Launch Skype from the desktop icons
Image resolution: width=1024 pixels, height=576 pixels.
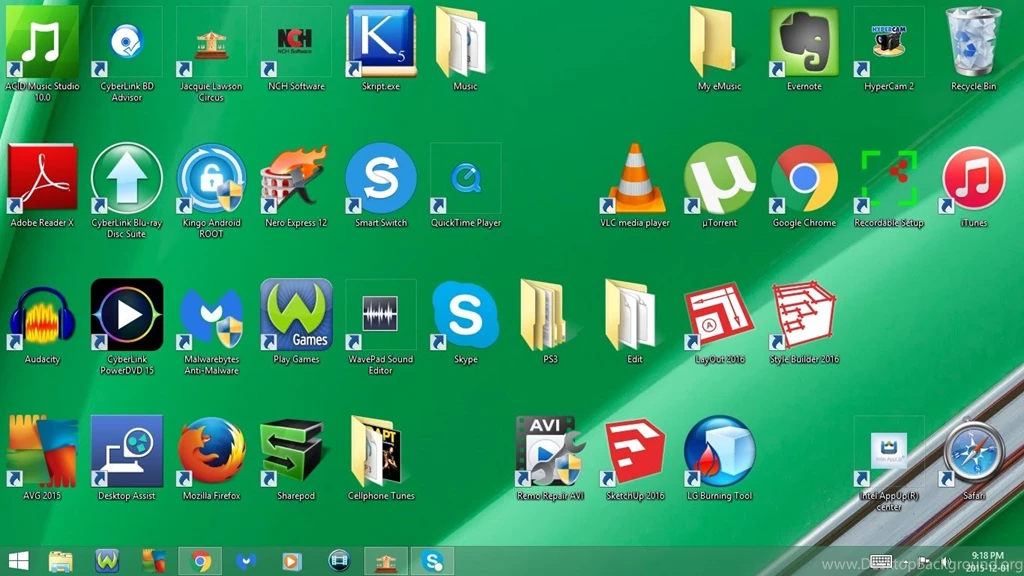[x=465, y=316]
